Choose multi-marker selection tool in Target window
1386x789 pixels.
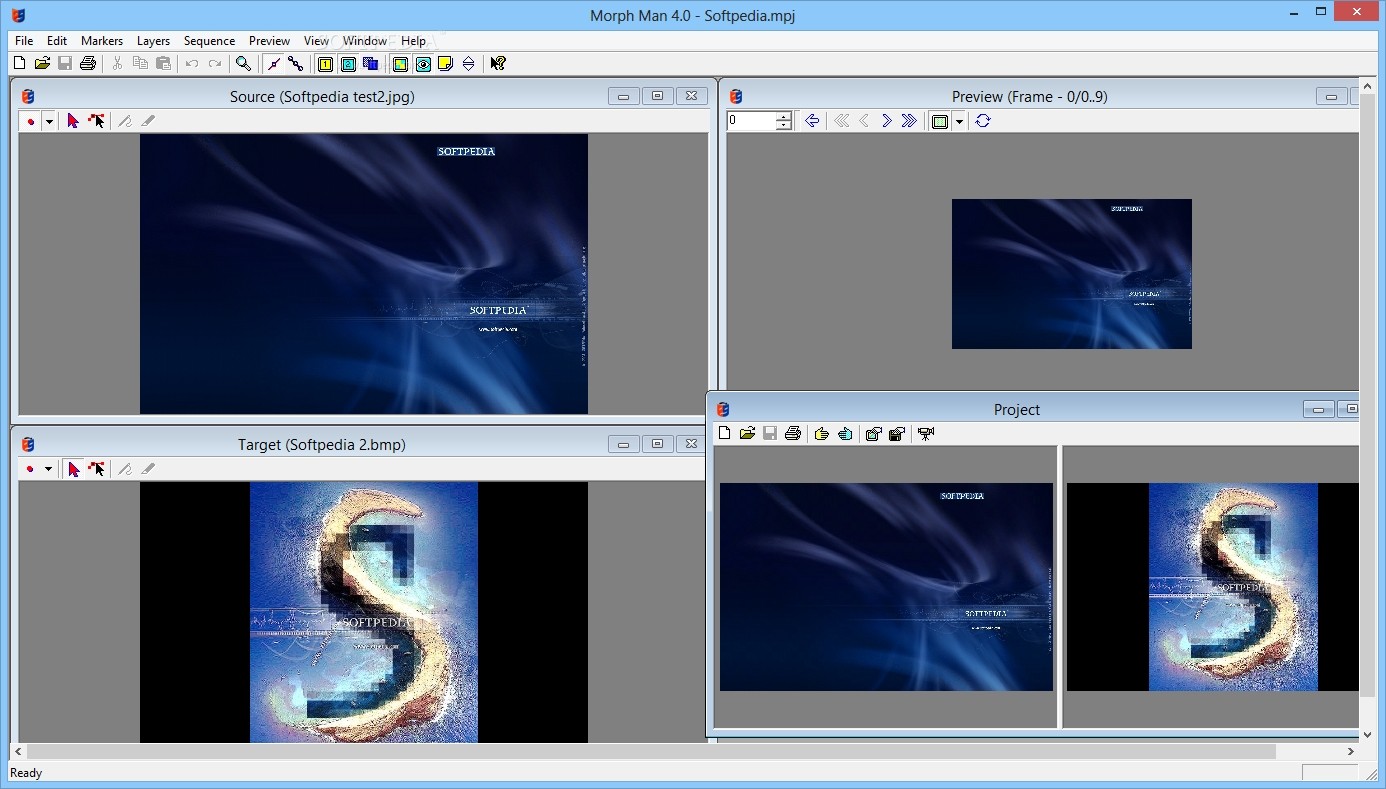pos(96,469)
